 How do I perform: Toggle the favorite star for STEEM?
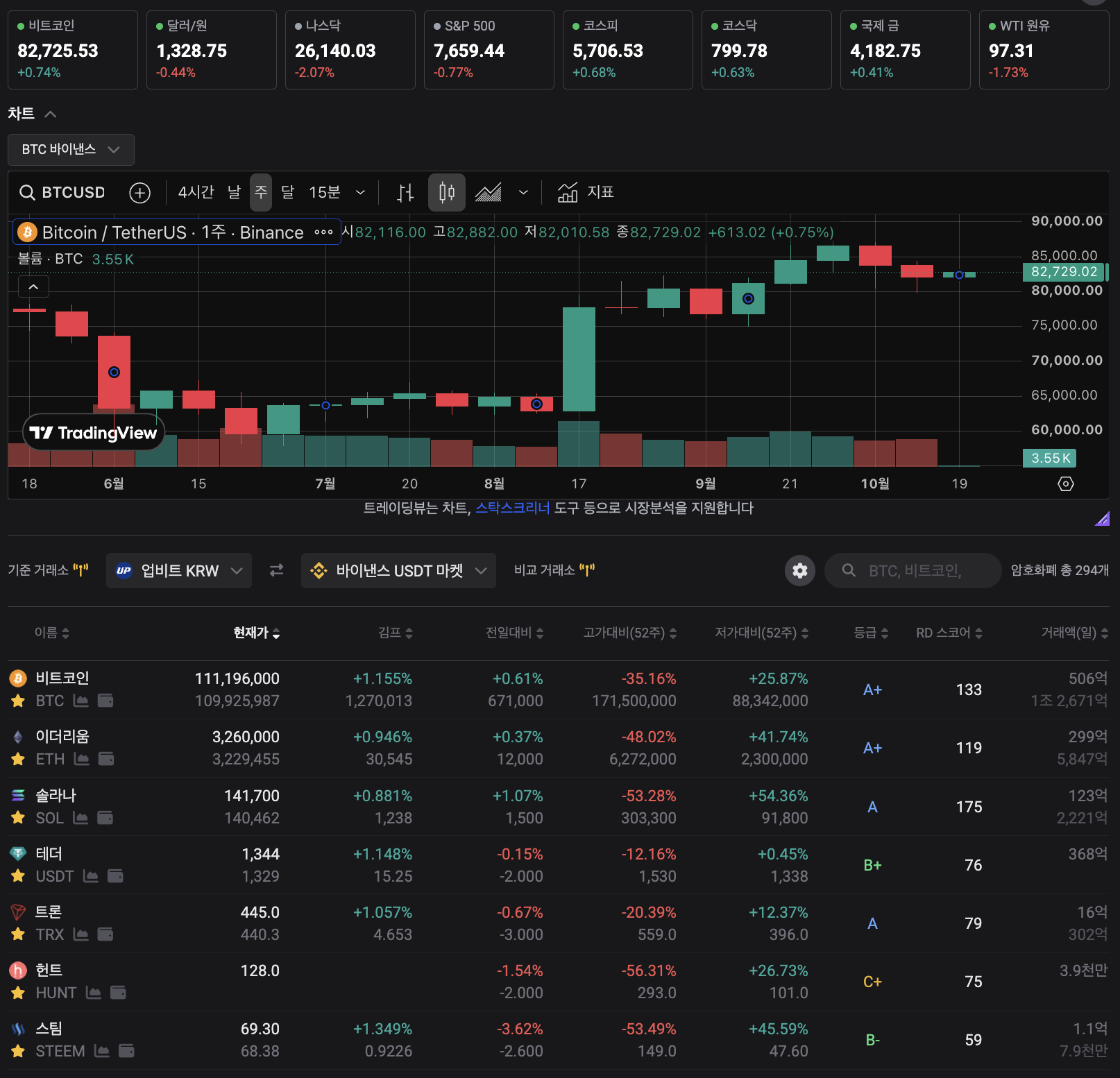18,1051
